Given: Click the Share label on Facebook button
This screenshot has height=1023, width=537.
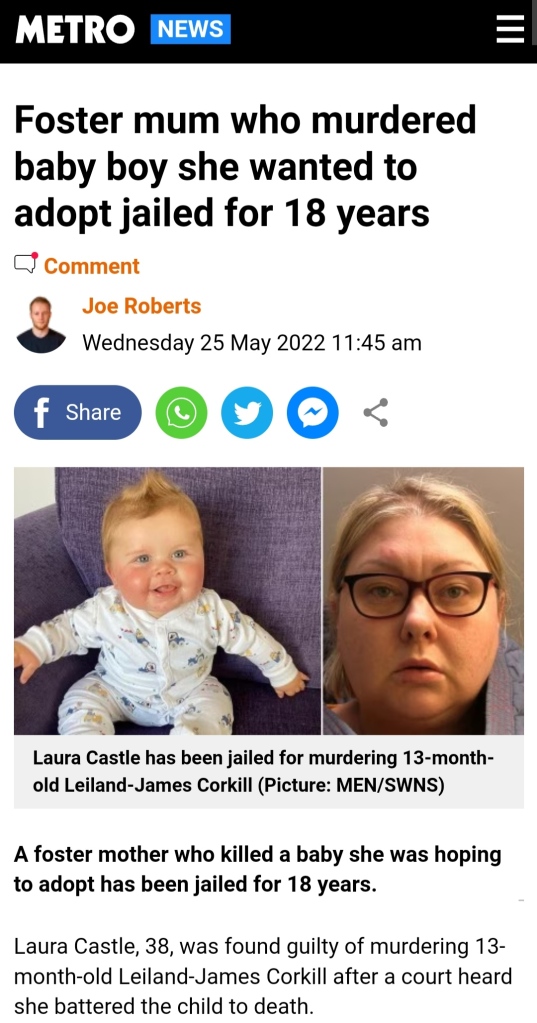Looking at the screenshot, I should click(93, 412).
